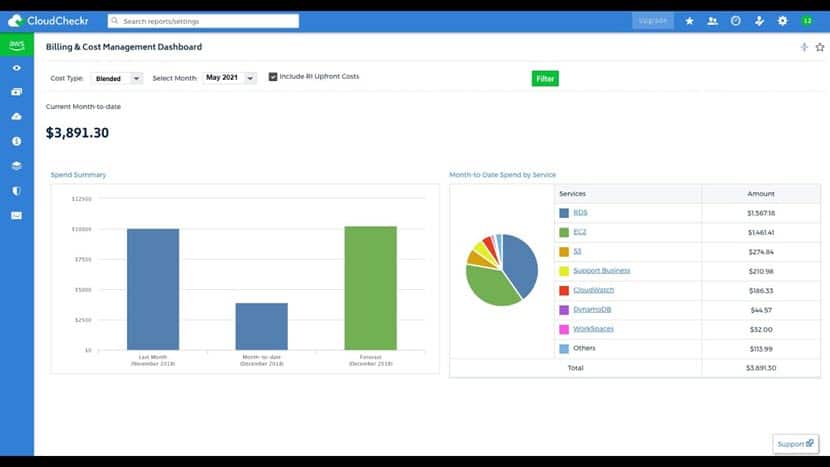This screenshot has height=467, width=830.
Task: Toggle Include RI Upfront Costs checkbox
Action: coord(273,77)
